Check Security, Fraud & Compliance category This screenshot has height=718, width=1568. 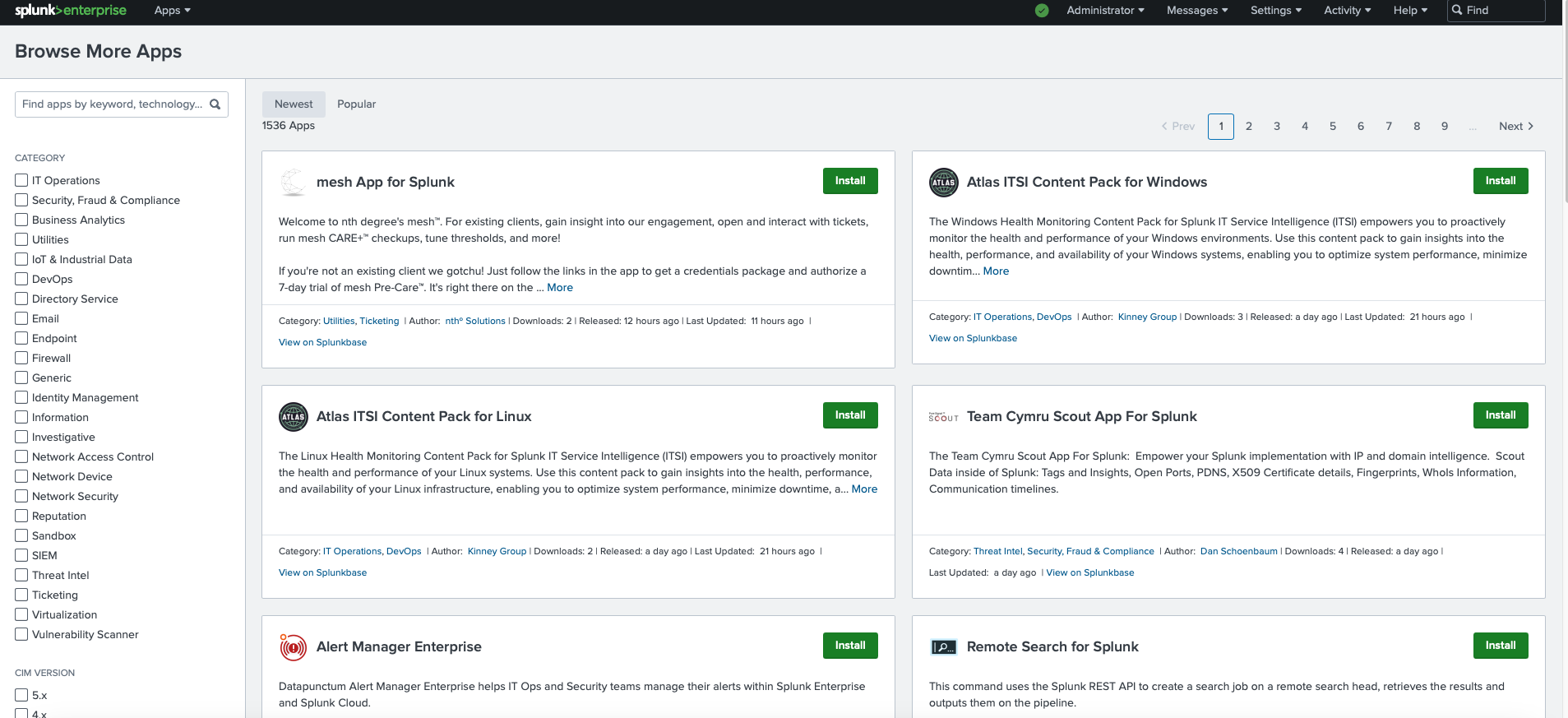21,200
